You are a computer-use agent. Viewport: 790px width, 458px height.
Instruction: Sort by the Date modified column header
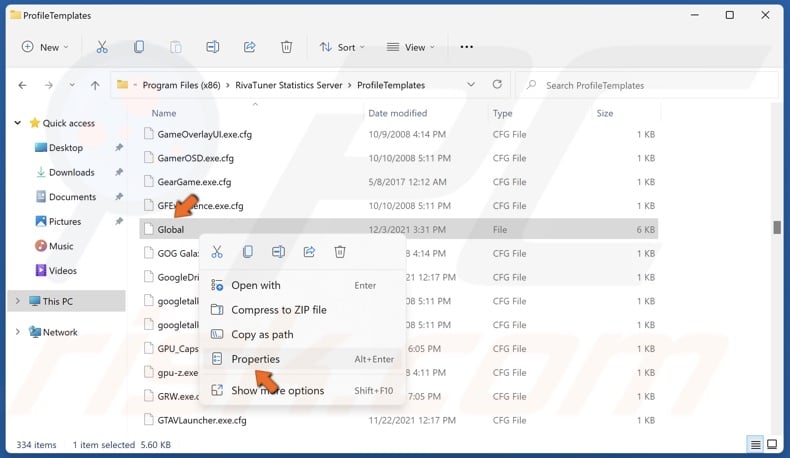(x=398, y=113)
